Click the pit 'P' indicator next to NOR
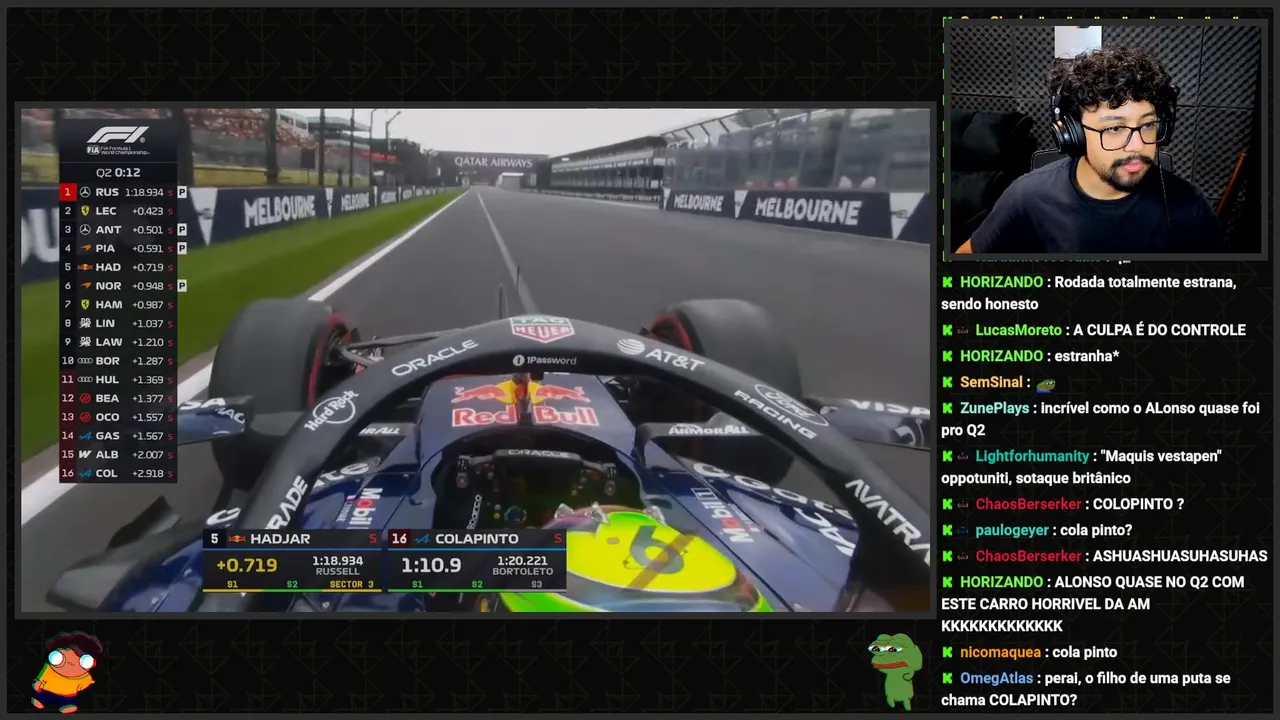1280x720 pixels. (182, 286)
